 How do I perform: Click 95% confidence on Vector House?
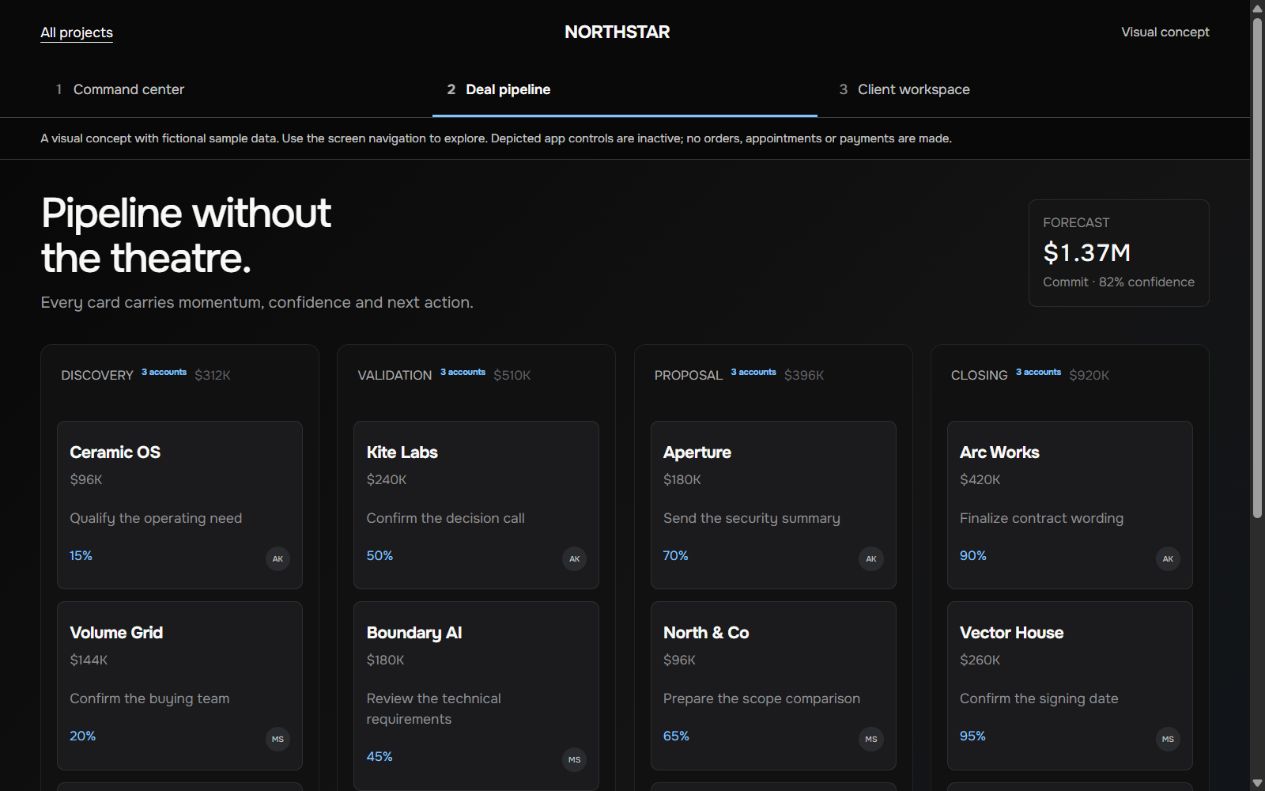[x=973, y=735]
